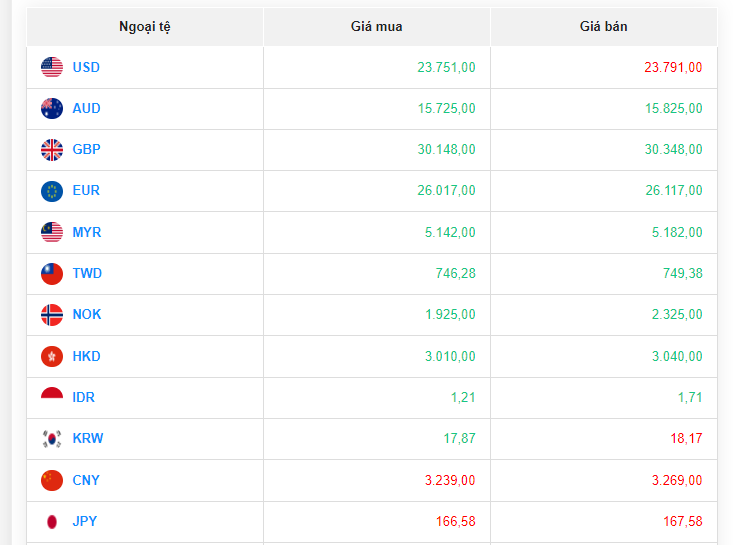Open the USD currency link
The width and height of the screenshot is (733, 545).
pos(86,67)
